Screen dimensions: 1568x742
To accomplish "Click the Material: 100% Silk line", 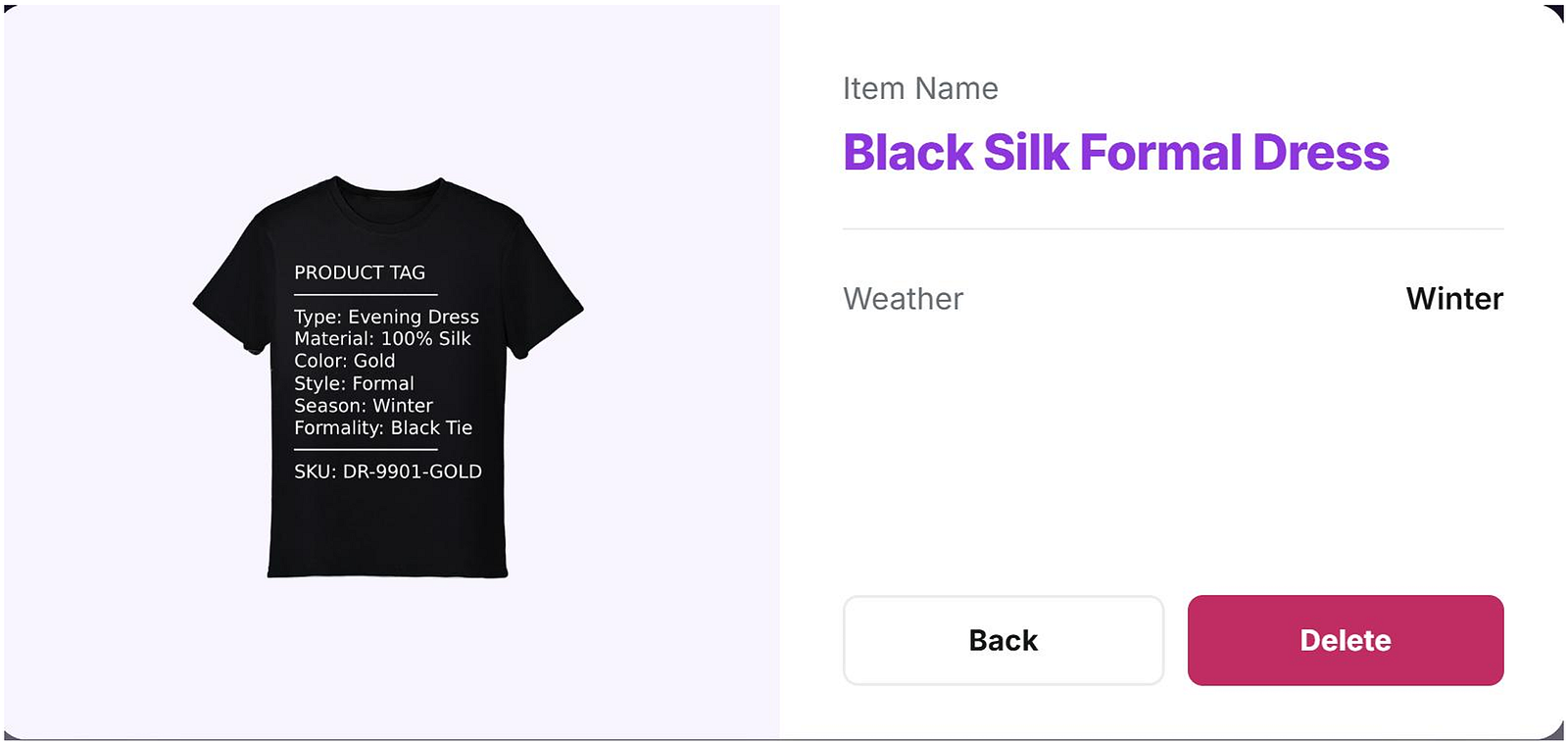I will click(x=382, y=338).
